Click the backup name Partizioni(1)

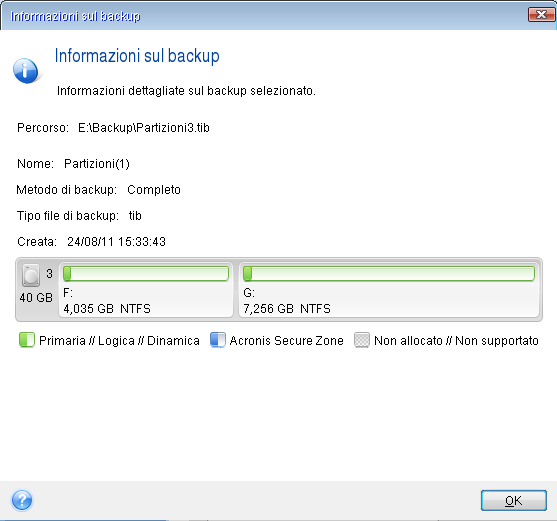97,164
